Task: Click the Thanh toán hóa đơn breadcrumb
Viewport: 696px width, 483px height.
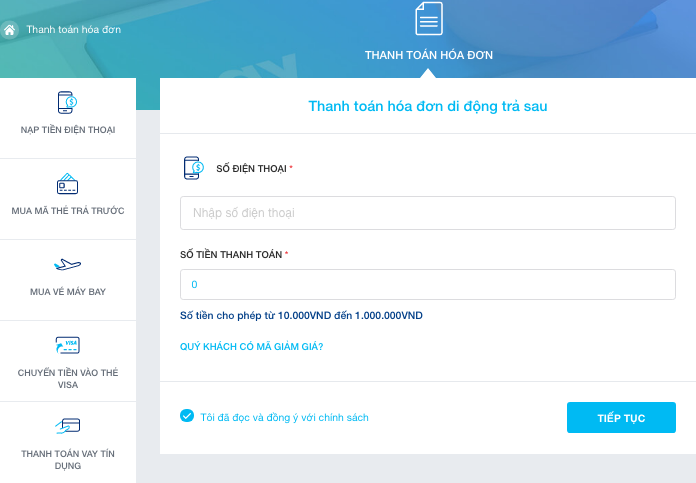Action: point(74,30)
